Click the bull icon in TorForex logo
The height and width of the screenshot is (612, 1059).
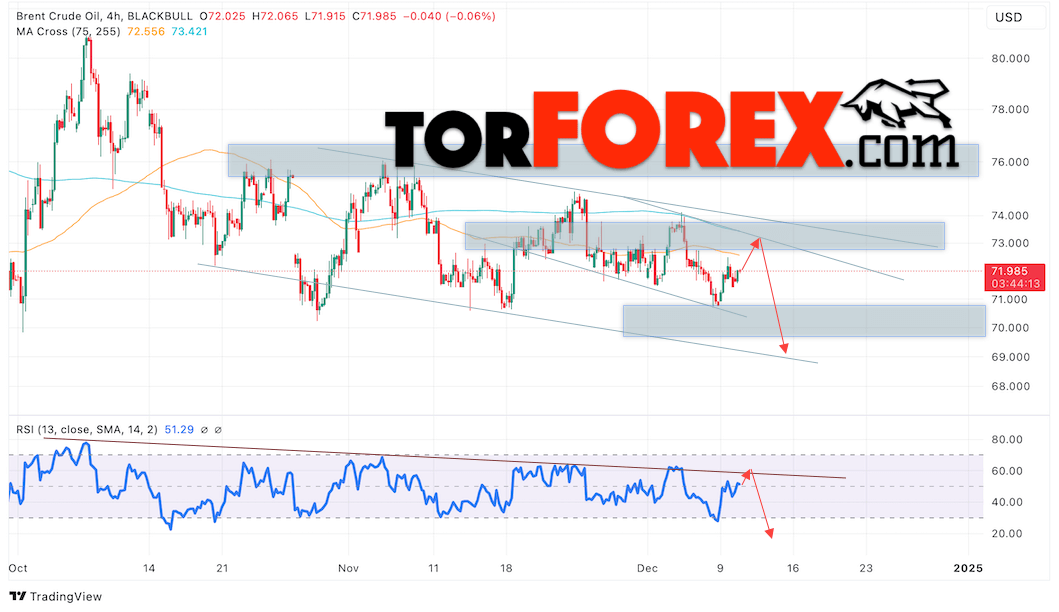click(x=898, y=103)
